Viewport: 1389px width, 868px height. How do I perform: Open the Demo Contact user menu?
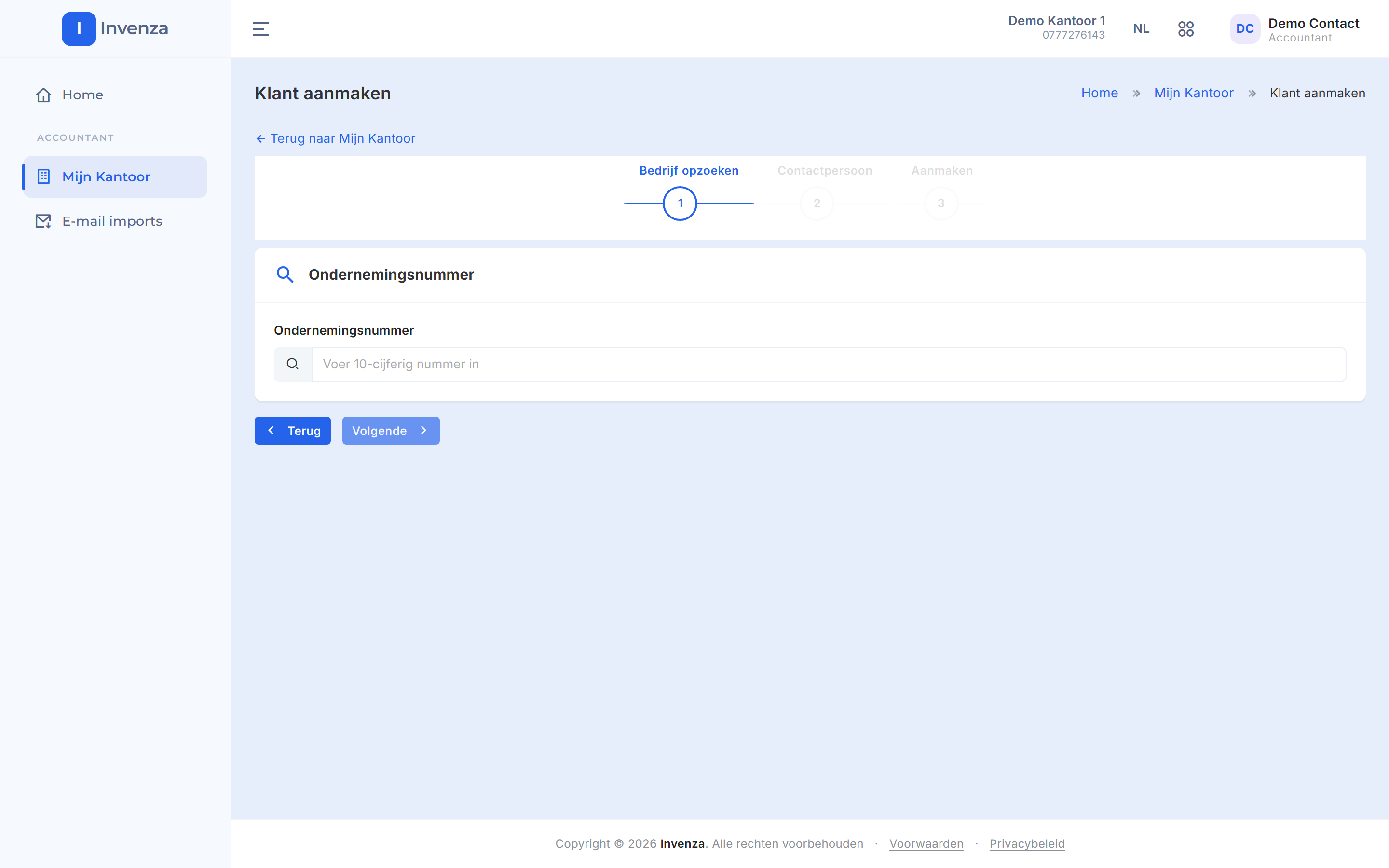click(x=1295, y=29)
